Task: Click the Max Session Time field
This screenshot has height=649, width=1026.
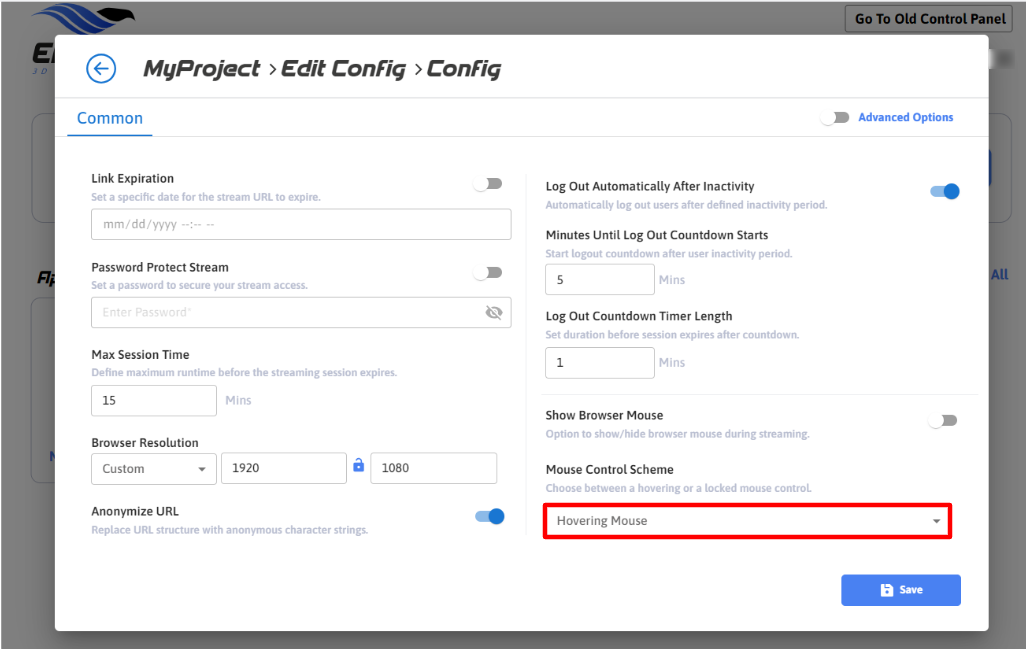Action: (x=154, y=400)
